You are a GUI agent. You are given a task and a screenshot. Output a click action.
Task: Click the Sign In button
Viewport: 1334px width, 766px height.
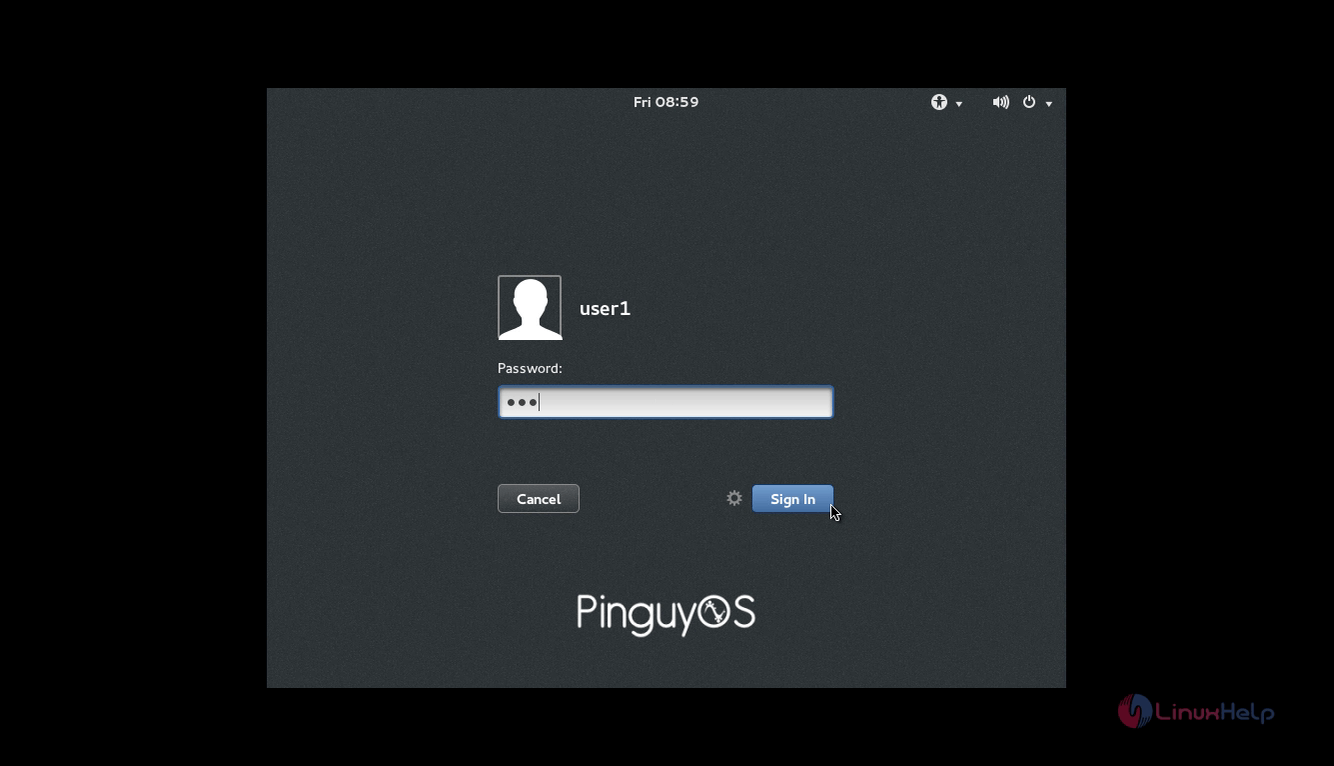793,499
